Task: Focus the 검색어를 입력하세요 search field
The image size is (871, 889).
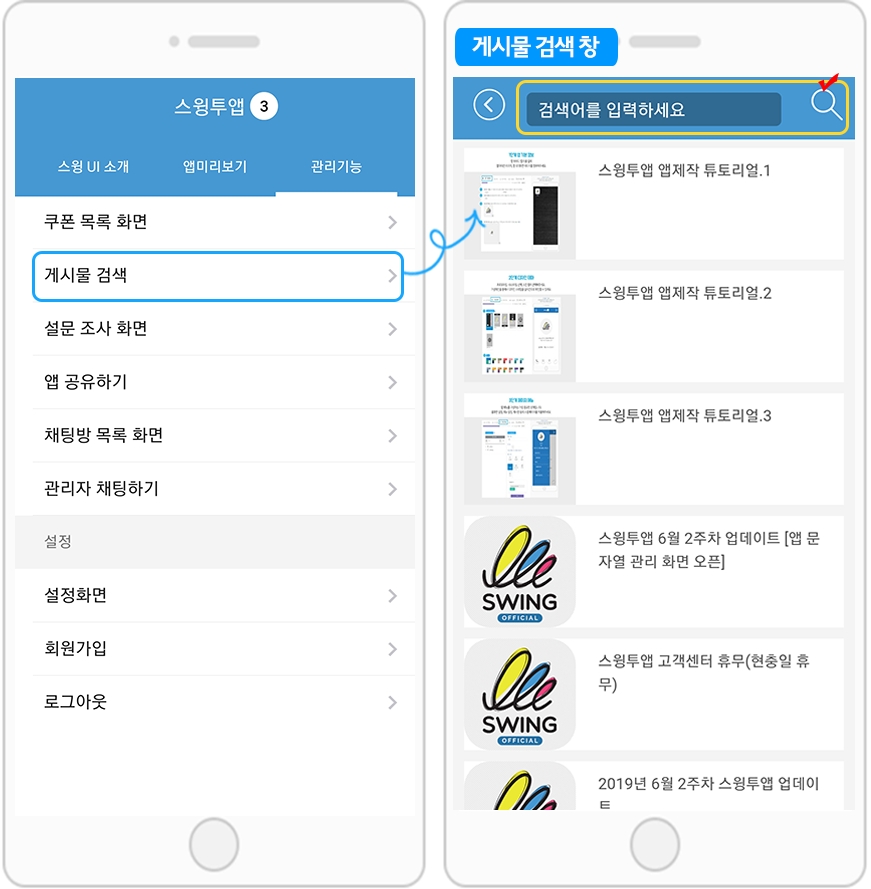Action: click(x=654, y=109)
